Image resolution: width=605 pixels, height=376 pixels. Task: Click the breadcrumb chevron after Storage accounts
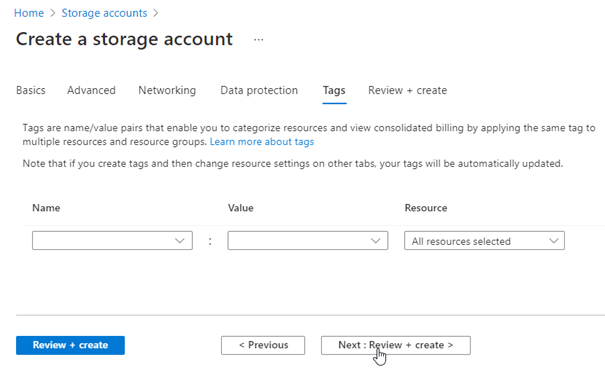(x=155, y=13)
